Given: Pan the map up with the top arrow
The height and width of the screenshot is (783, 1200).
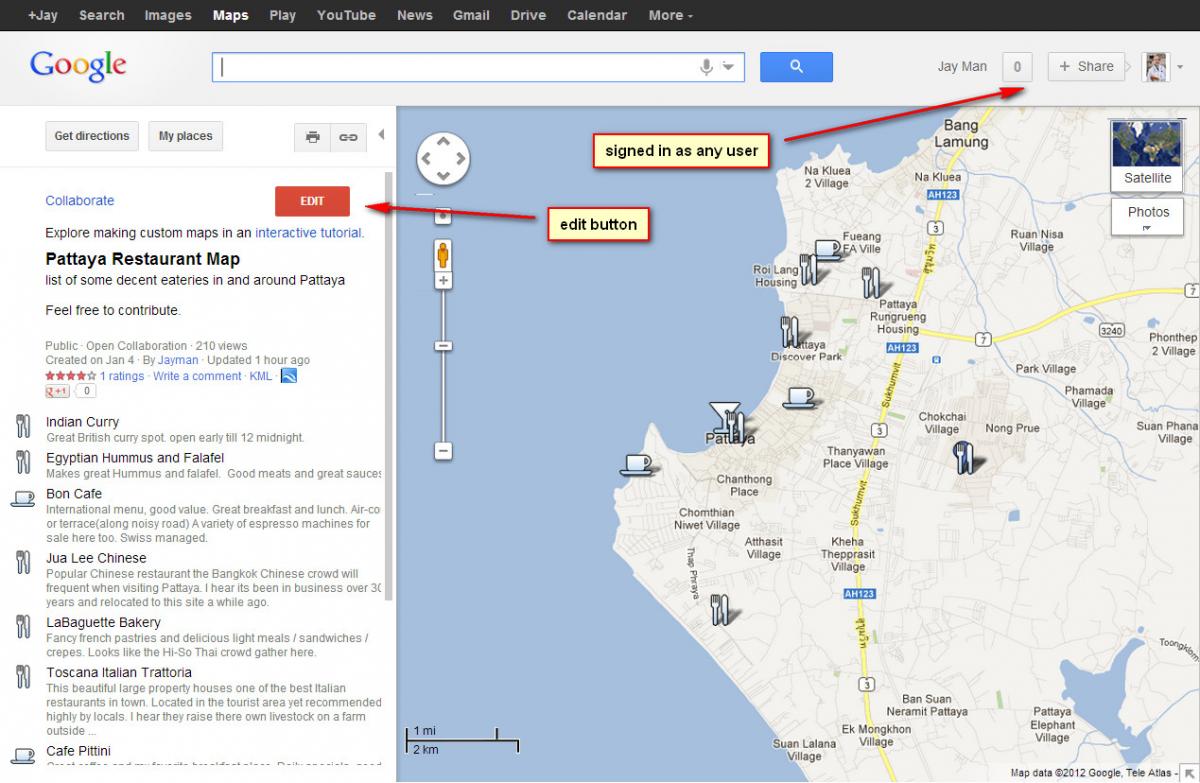Looking at the screenshot, I should pos(443,143).
